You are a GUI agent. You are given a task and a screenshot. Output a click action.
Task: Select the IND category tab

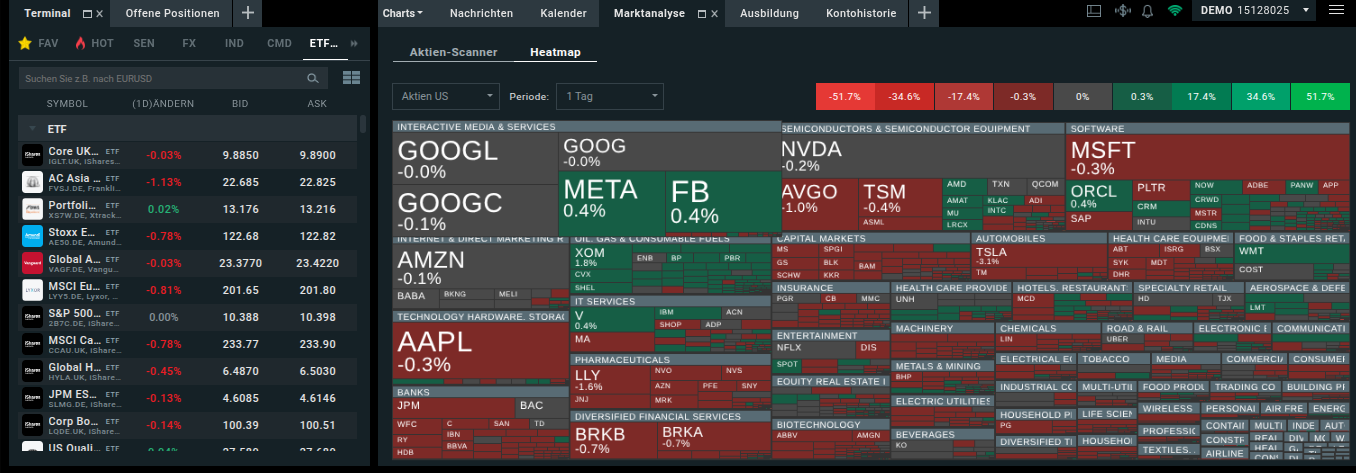pos(234,44)
